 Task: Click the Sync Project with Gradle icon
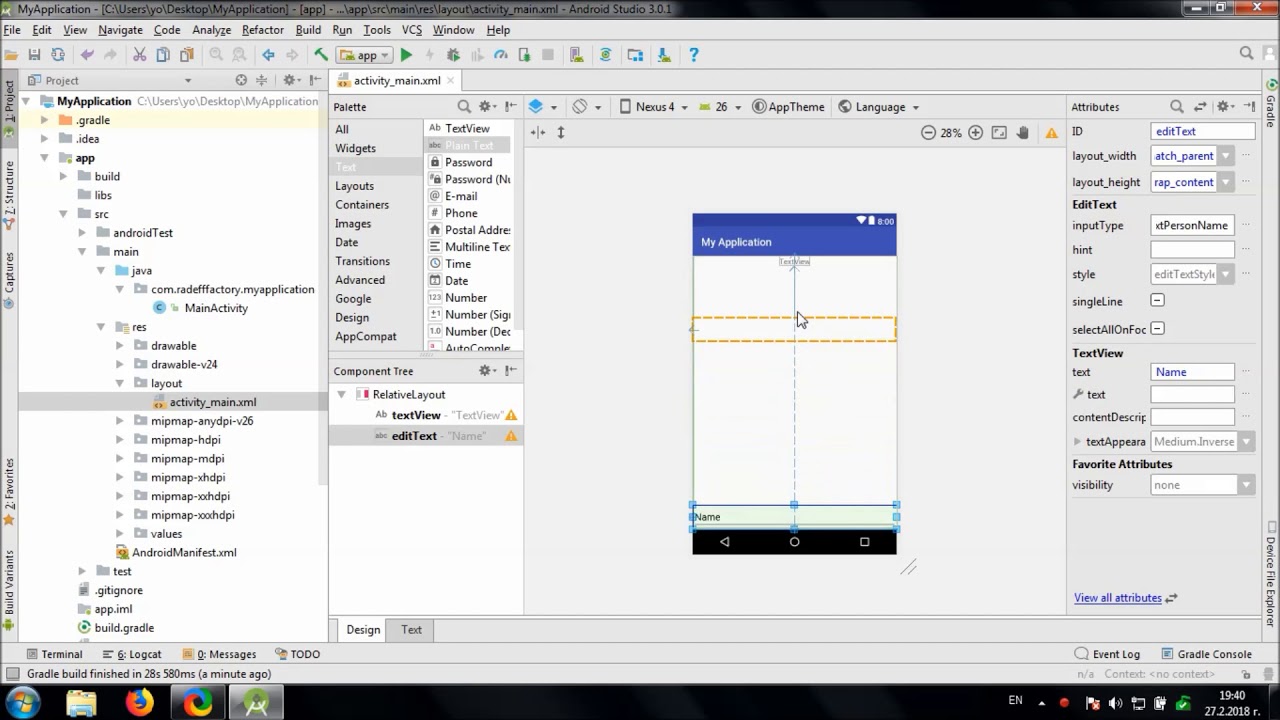(605, 55)
